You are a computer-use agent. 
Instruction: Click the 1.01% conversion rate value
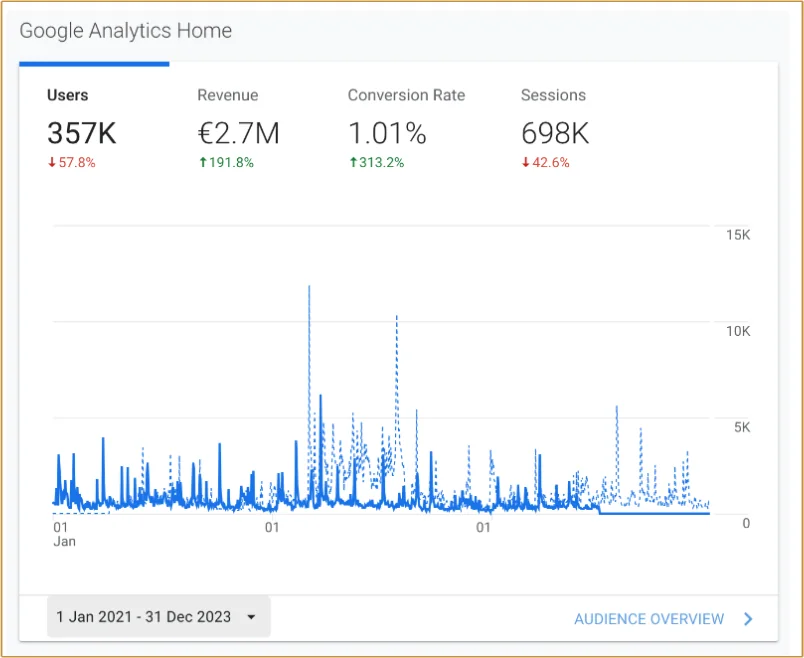pos(387,133)
